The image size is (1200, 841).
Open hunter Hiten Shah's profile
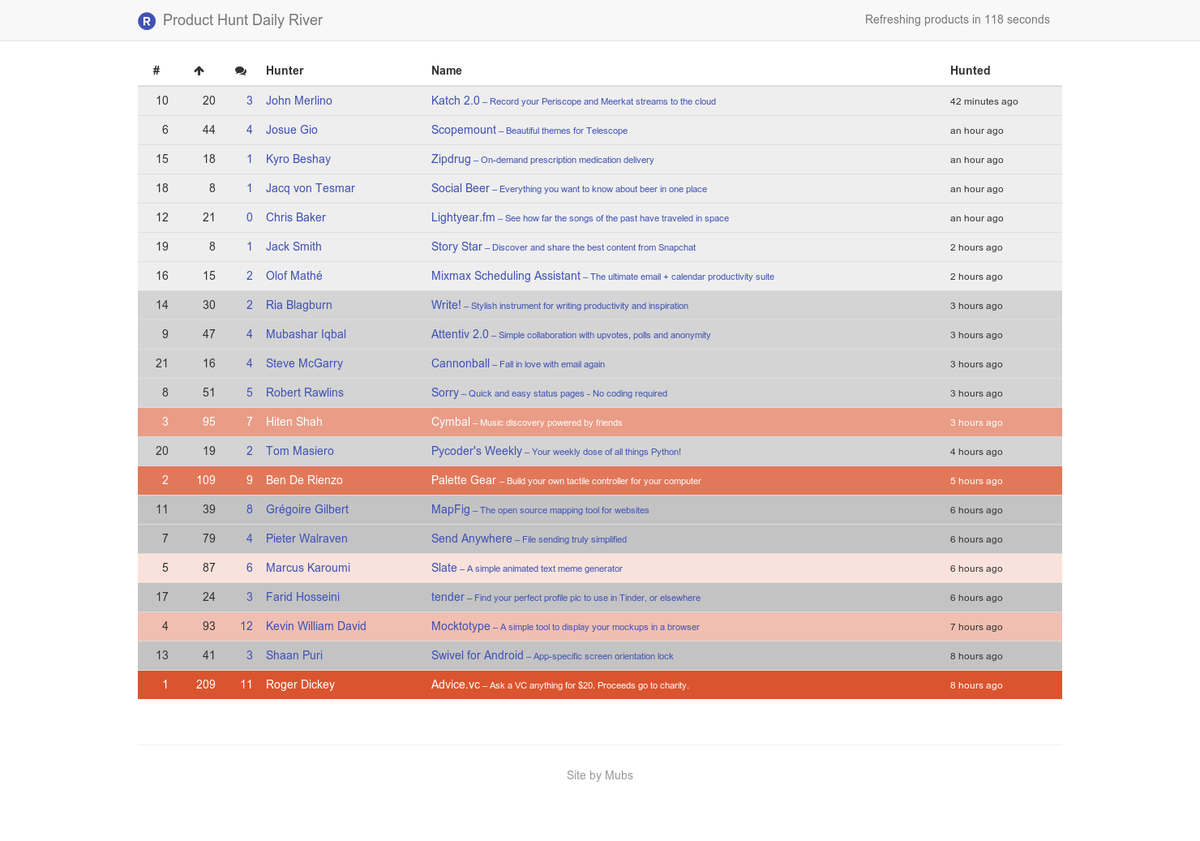(294, 421)
